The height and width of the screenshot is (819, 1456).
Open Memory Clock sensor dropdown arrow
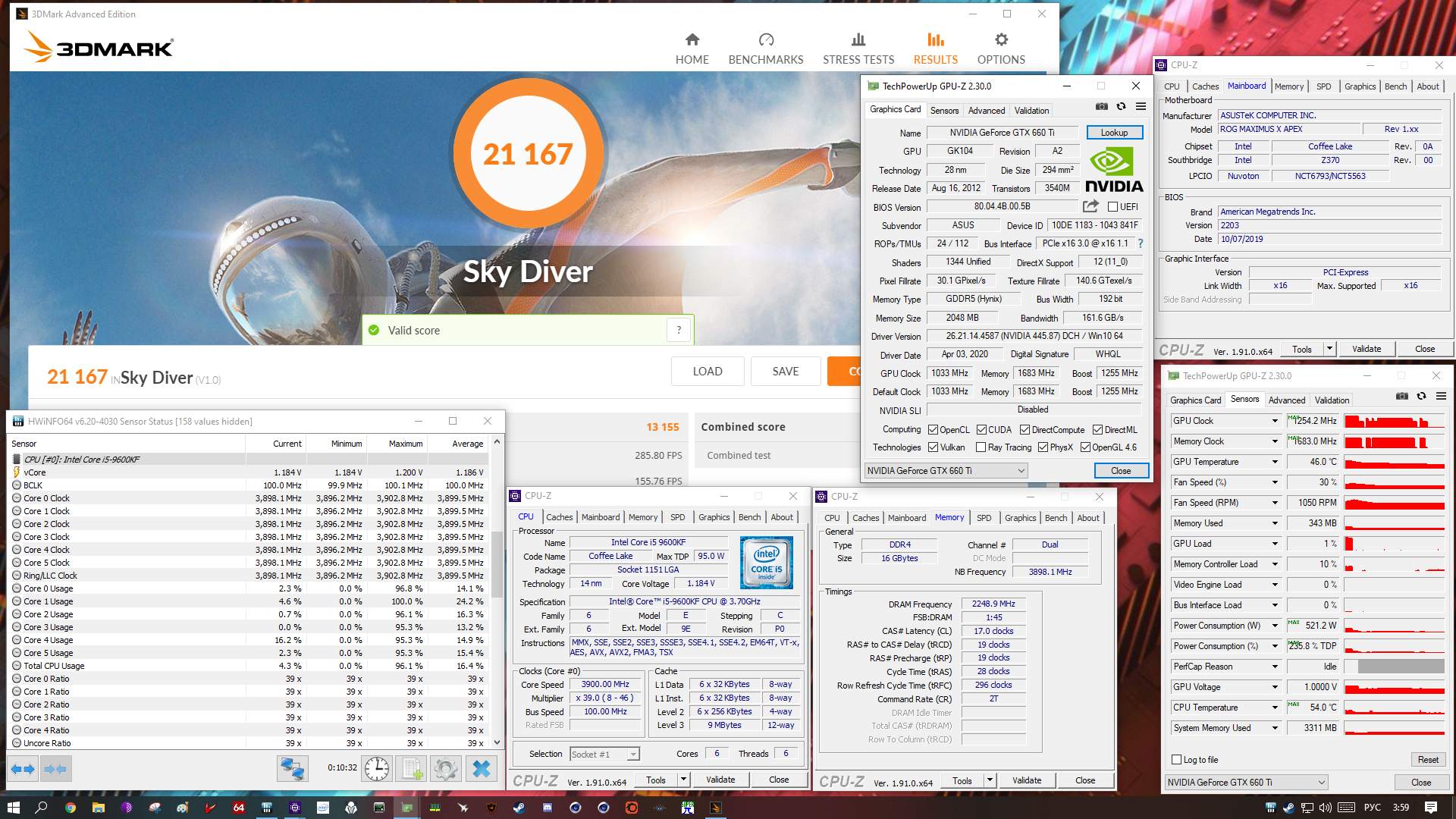[x=1275, y=441]
